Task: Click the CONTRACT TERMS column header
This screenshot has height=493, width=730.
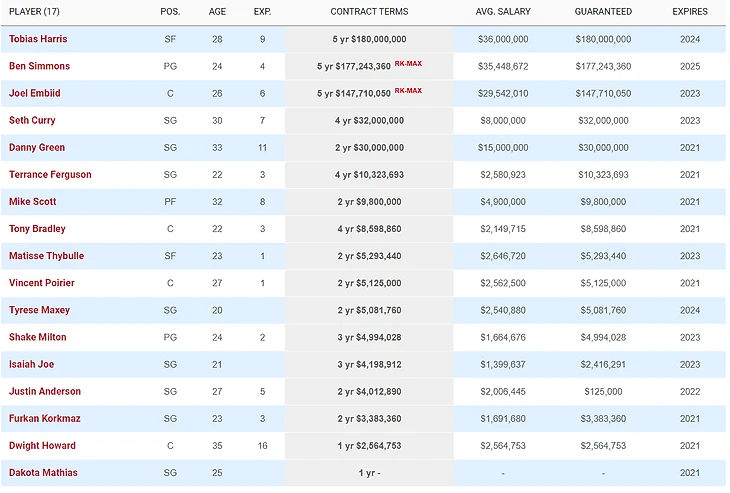Action: (x=368, y=12)
